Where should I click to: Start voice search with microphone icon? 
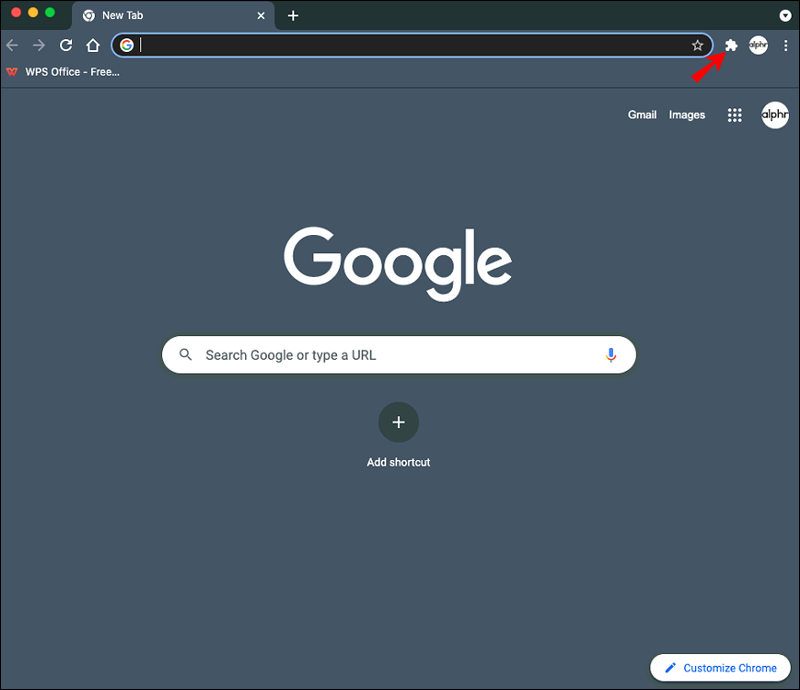coord(611,355)
